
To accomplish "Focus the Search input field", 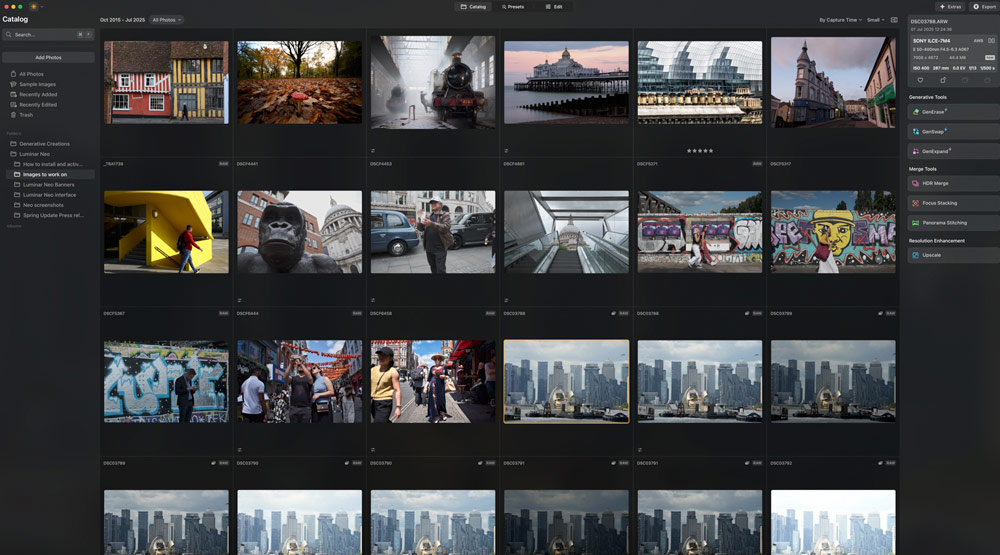I will click(x=48, y=34).
